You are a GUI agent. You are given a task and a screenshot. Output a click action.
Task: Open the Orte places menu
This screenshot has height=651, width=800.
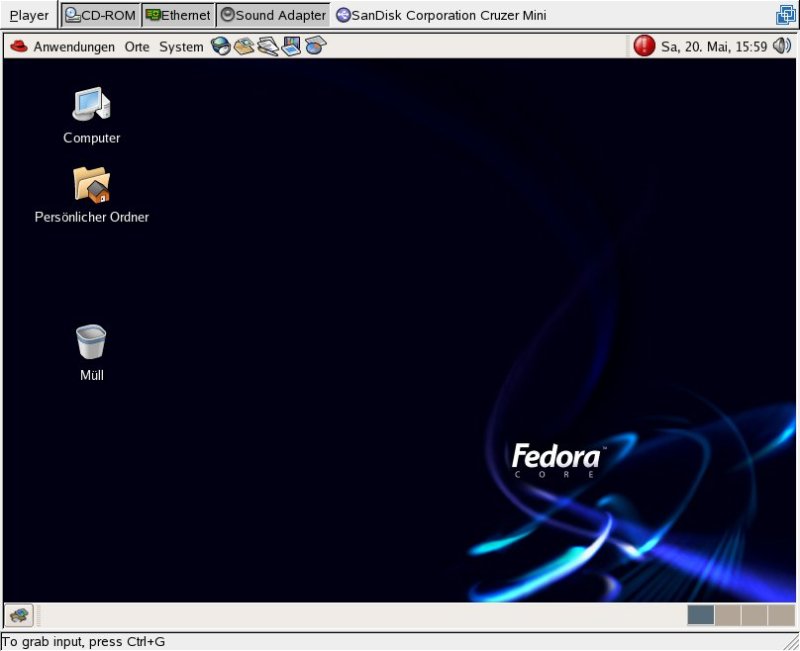point(137,47)
